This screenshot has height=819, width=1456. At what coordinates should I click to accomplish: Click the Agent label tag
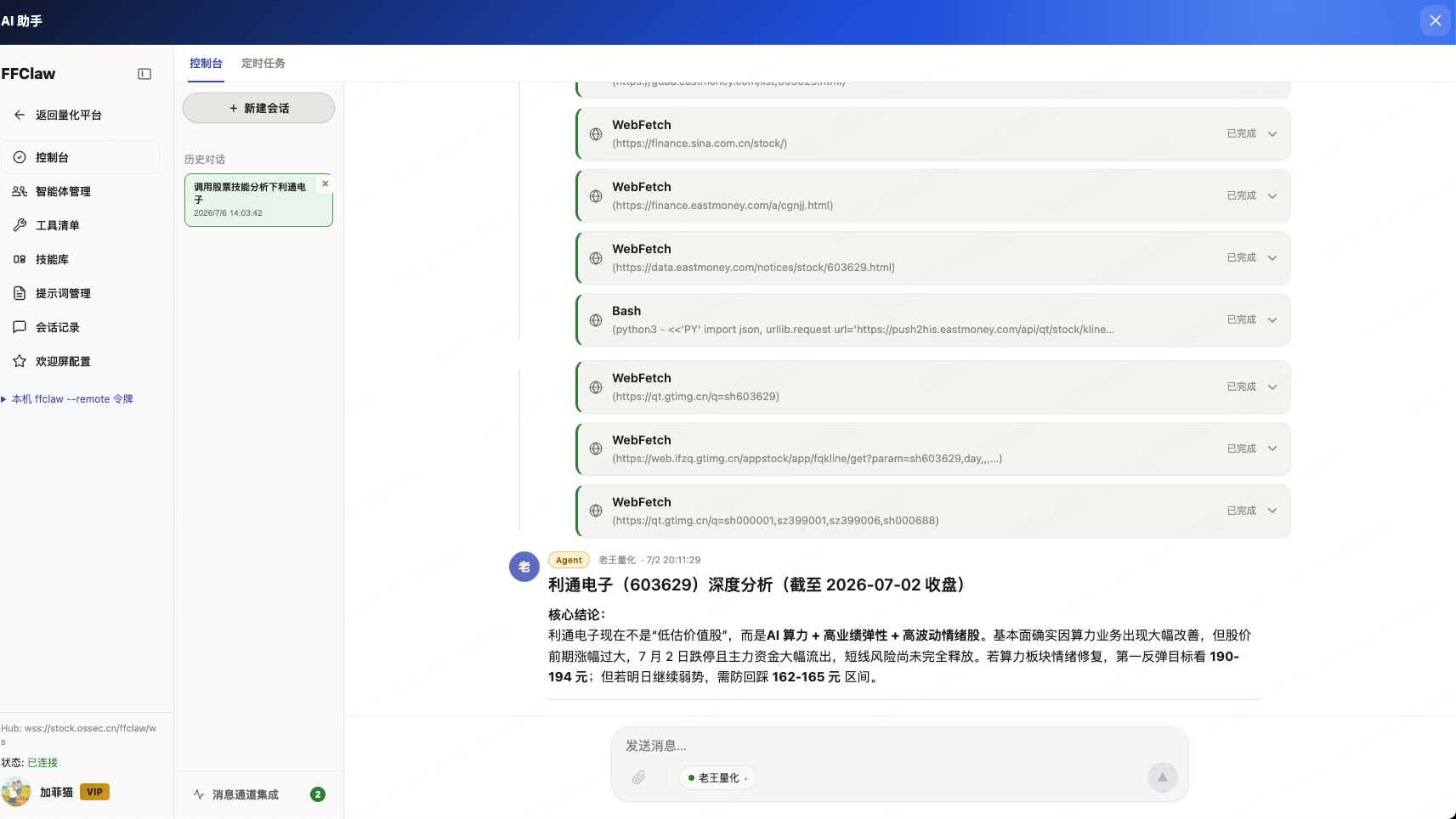pos(569,561)
